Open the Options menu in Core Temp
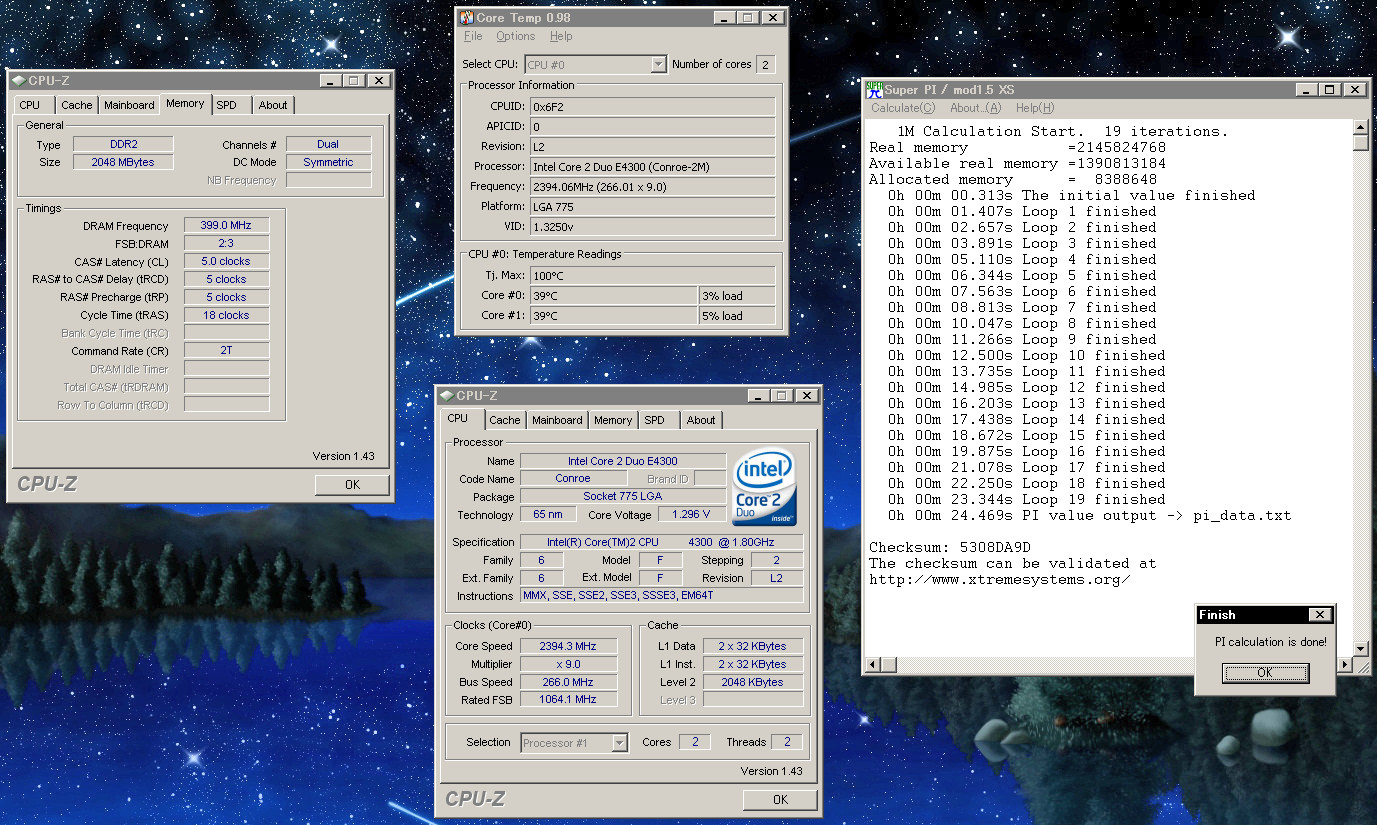1377x825 pixels. [x=515, y=36]
